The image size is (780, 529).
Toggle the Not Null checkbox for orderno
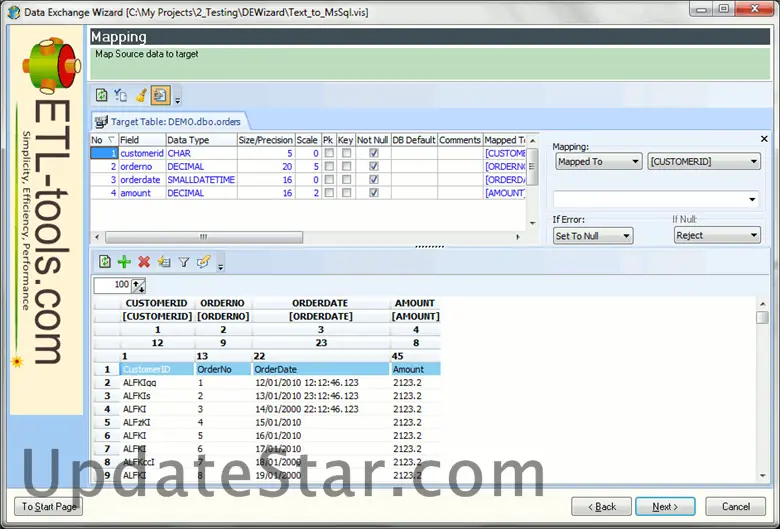point(374,166)
